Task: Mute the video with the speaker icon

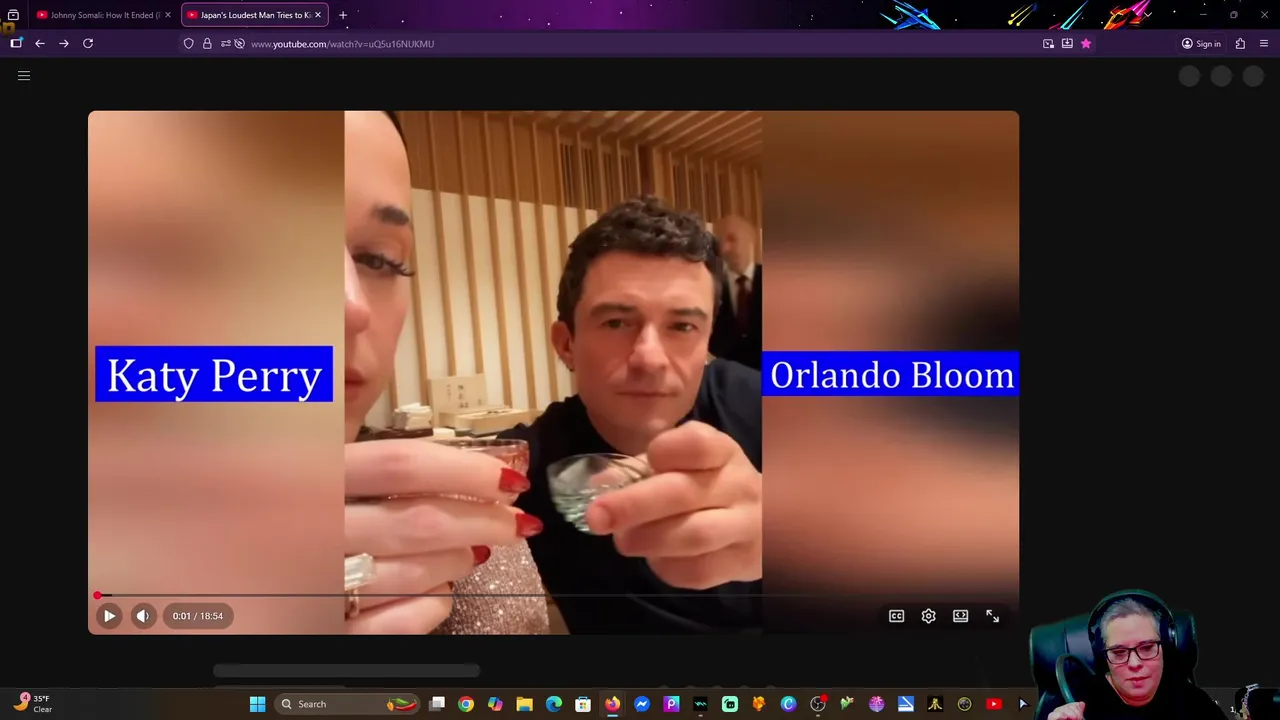Action: 143,616
